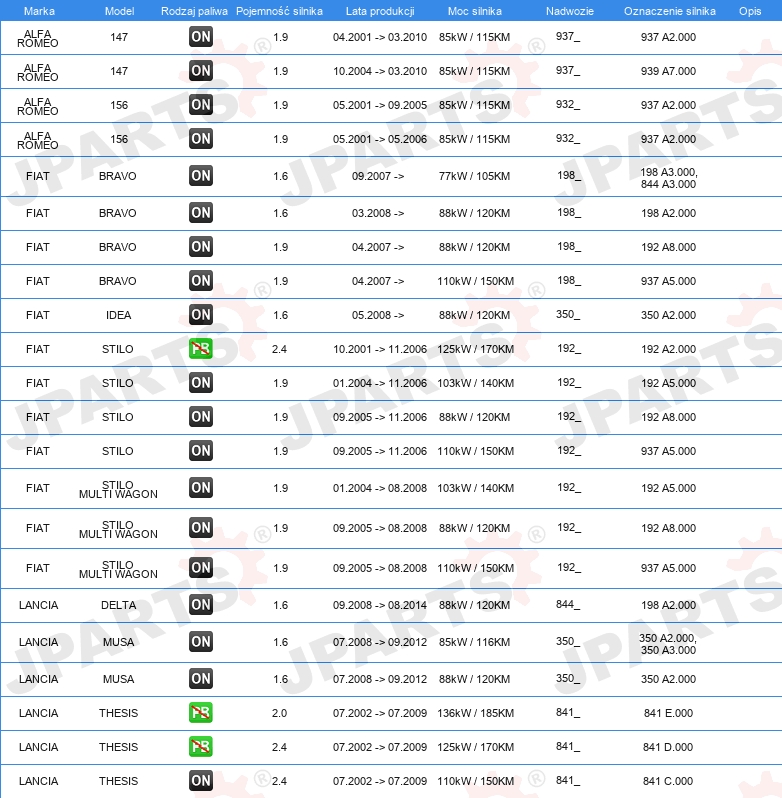Click ON icon in Lancia Musa 88kW/120KM row
Viewport: 782px width, 798px height.
point(200,679)
